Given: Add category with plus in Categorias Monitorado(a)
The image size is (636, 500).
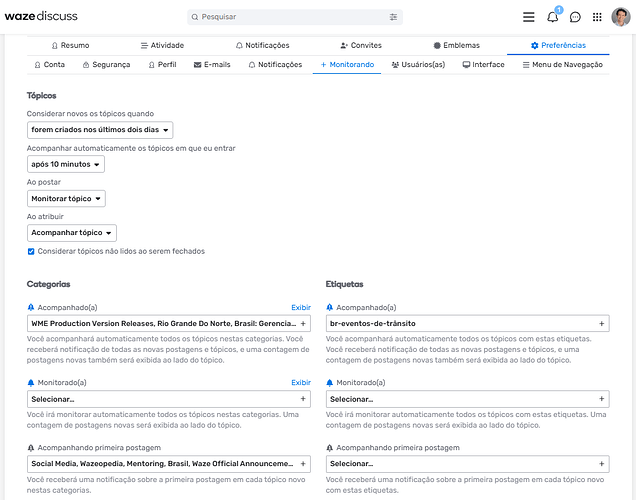Looking at the screenshot, I should [303, 399].
